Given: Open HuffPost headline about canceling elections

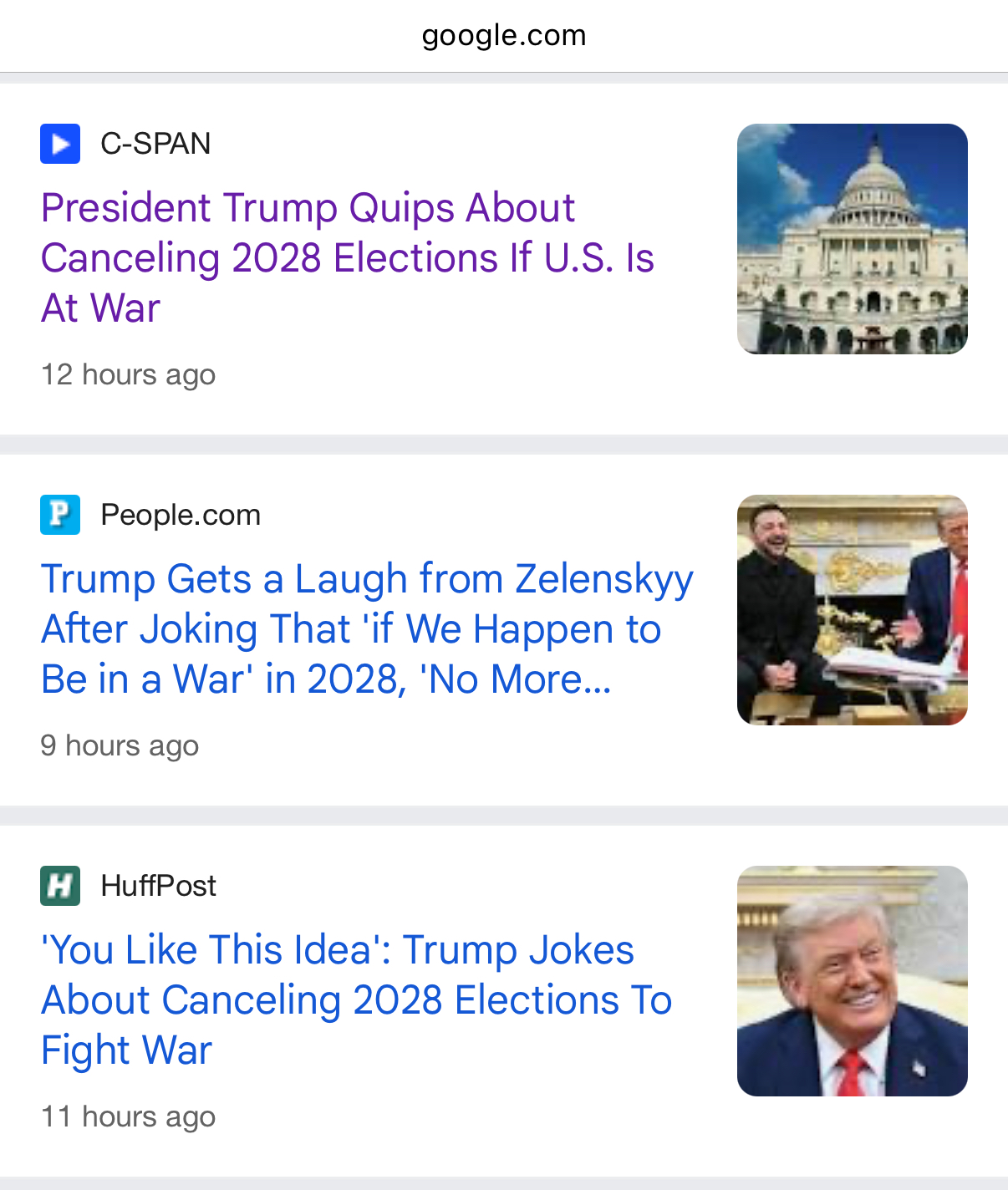Looking at the screenshot, I should click(x=356, y=999).
